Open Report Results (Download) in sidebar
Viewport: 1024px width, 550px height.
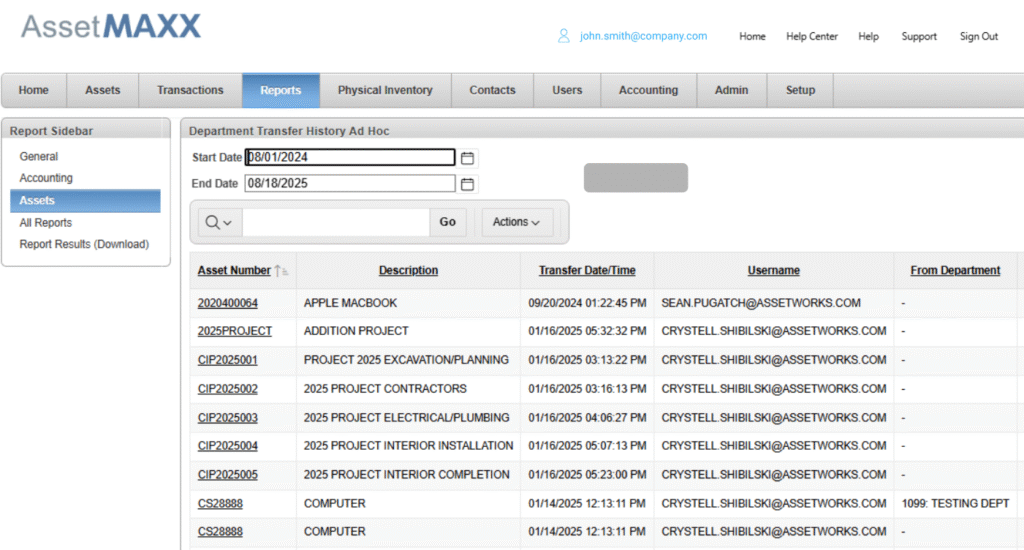84,244
